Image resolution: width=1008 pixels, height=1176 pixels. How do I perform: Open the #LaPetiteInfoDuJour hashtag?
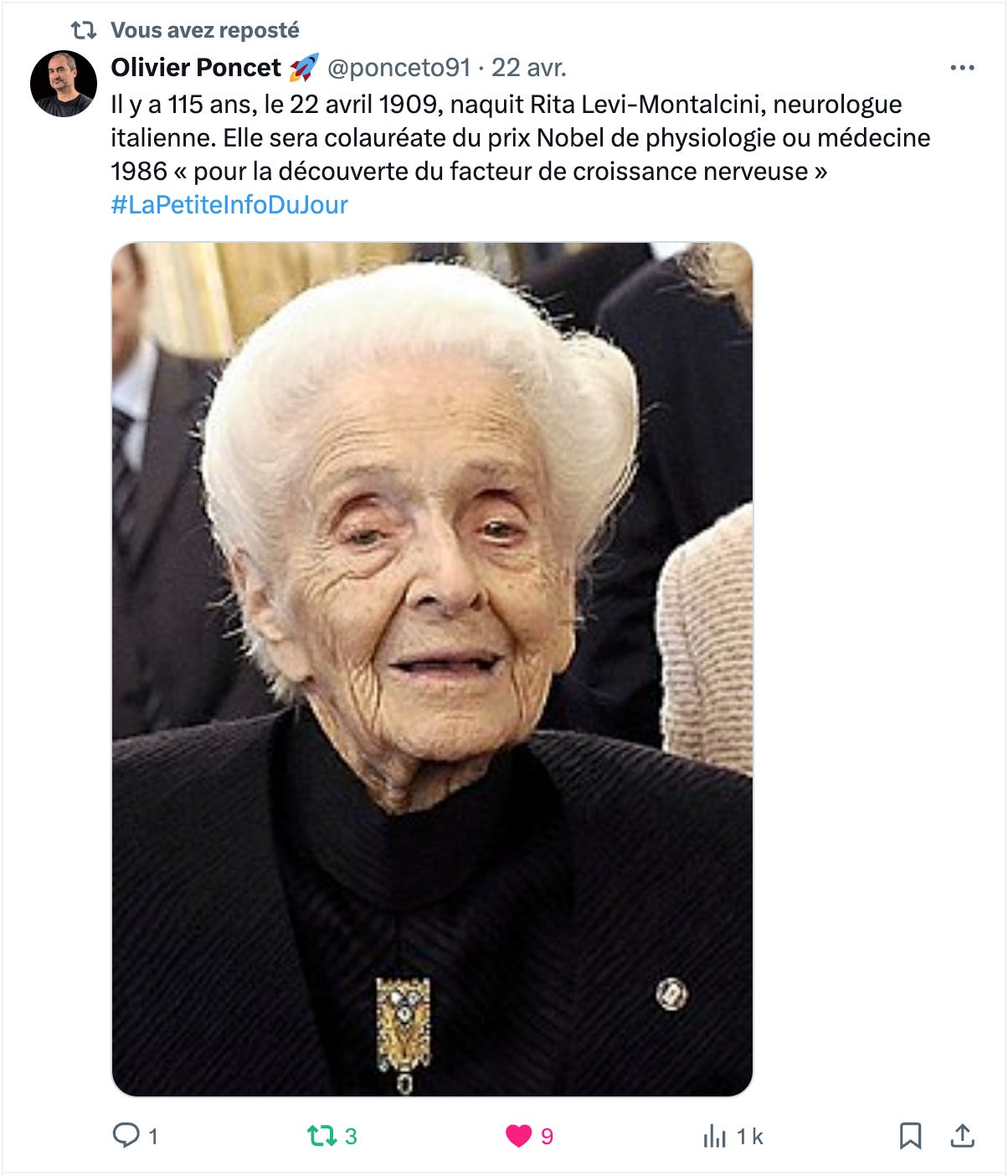[229, 204]
